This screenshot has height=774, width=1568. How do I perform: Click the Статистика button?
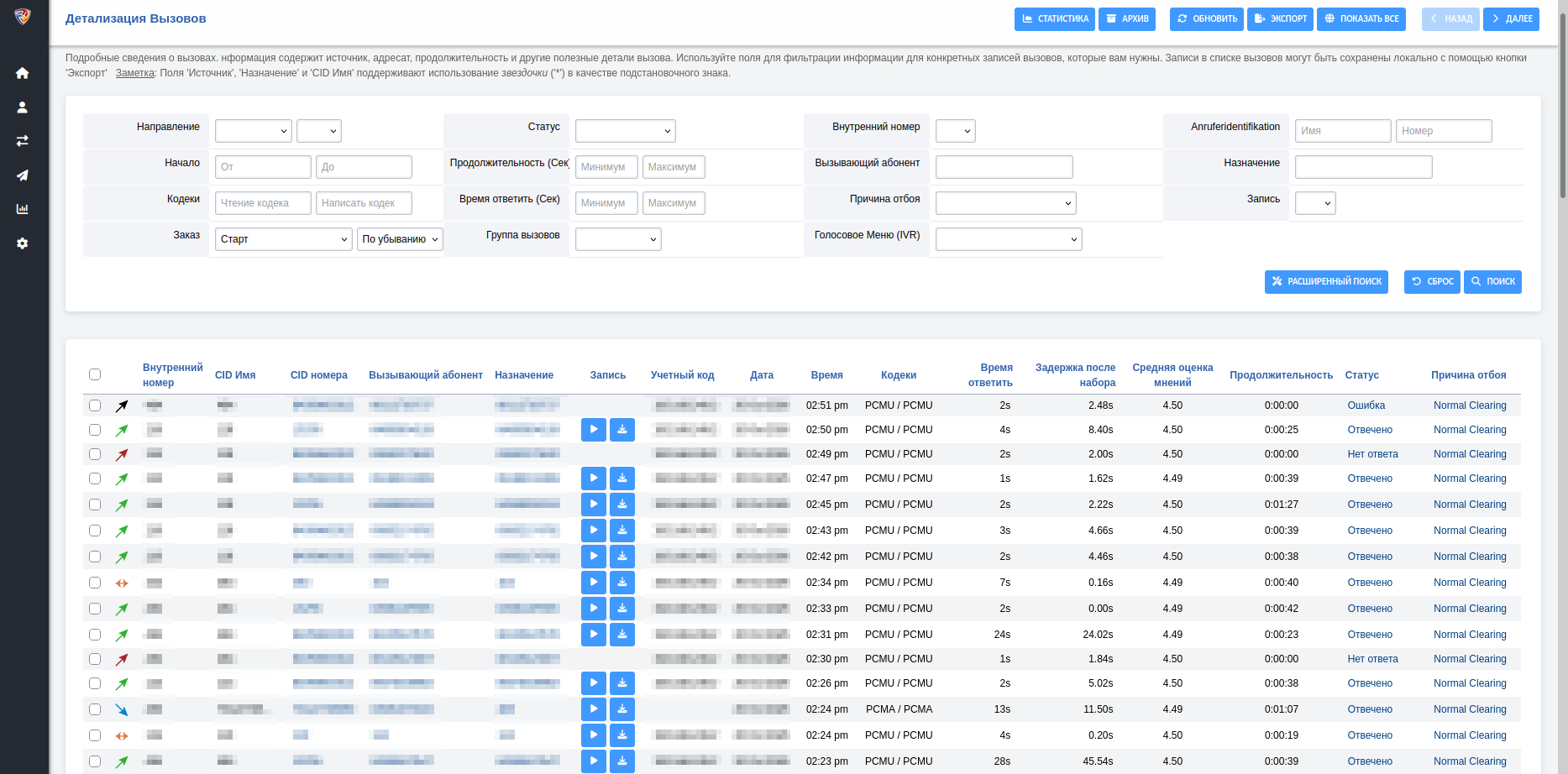1055,18
